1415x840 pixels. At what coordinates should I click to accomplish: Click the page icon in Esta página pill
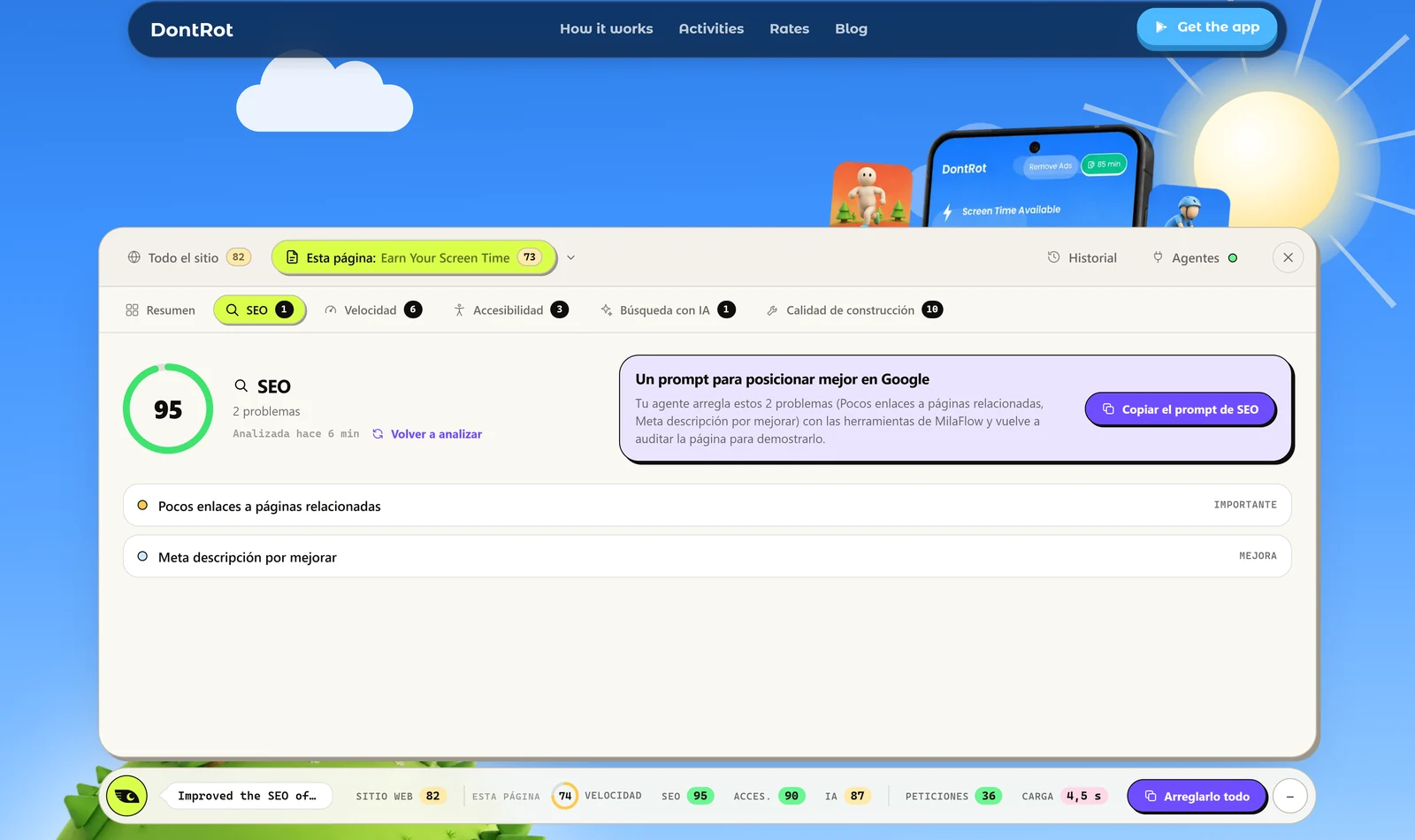pyautogui.click(x=292, y=257)
